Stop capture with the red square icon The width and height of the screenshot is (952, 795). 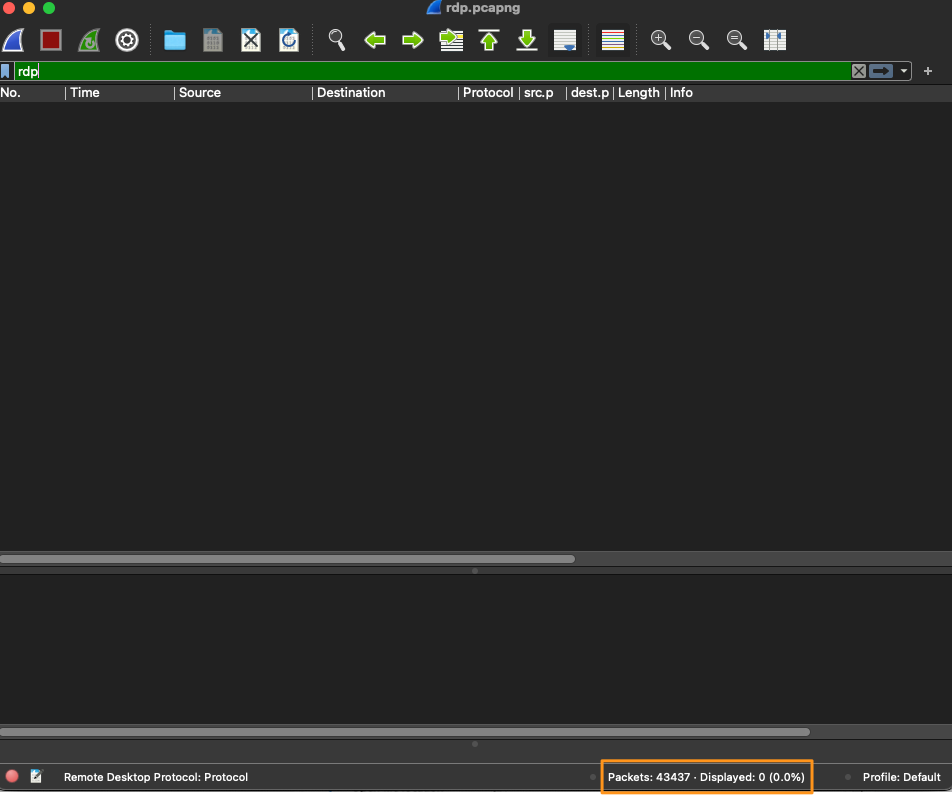51,40
